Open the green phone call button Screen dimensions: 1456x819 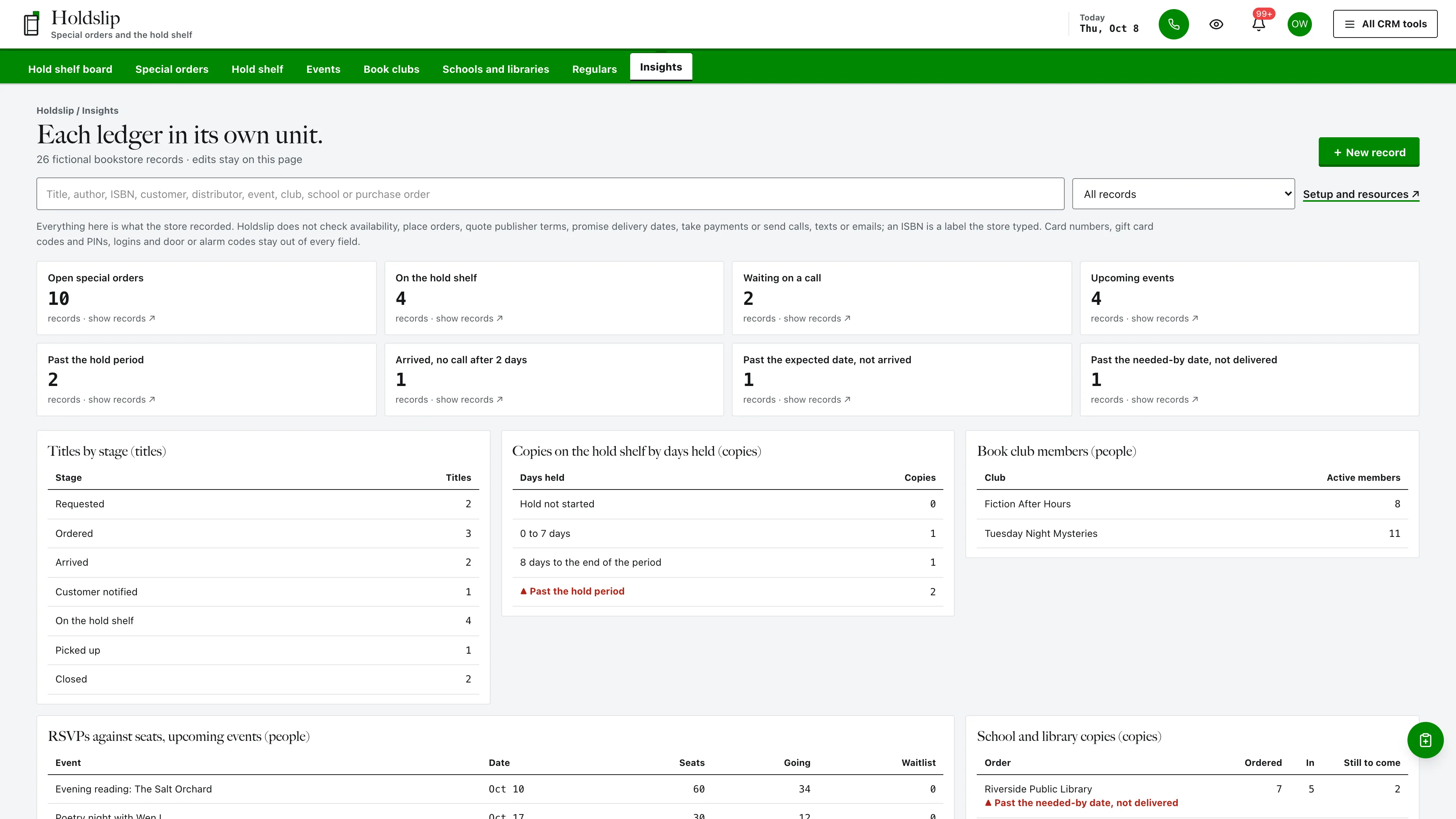pos(1174,24)
